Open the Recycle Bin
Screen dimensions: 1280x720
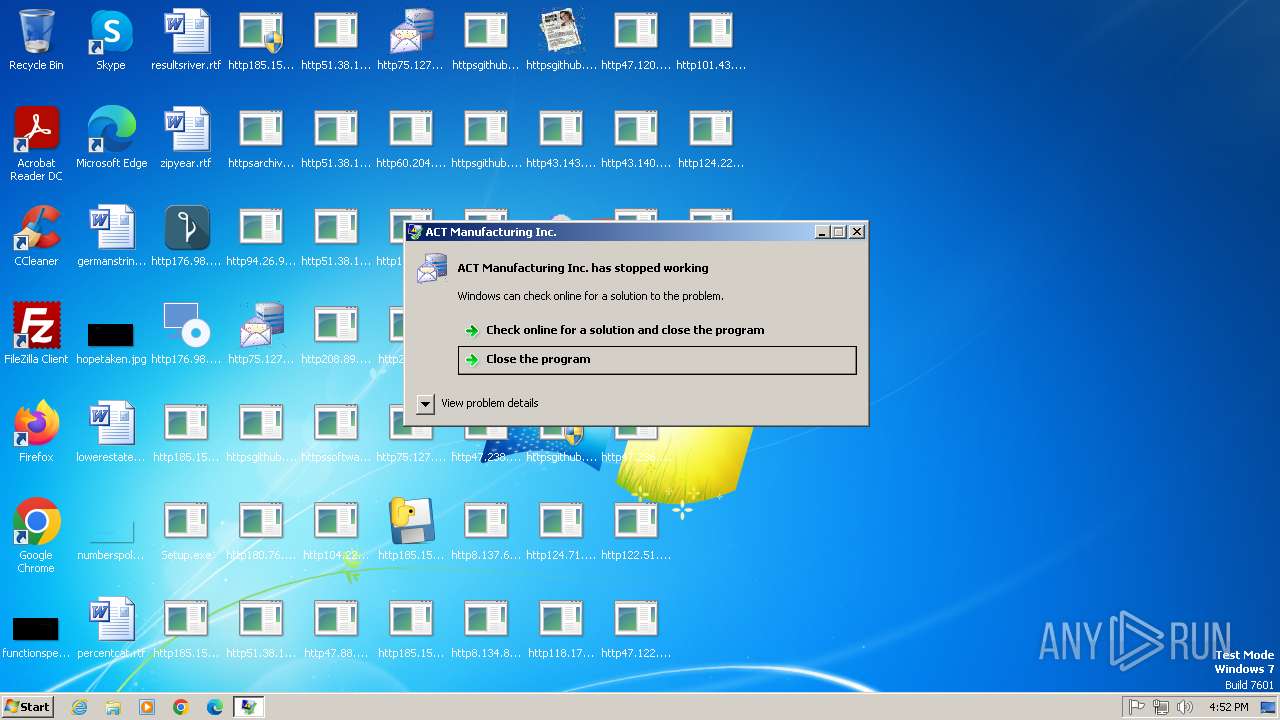coord(36,40)
